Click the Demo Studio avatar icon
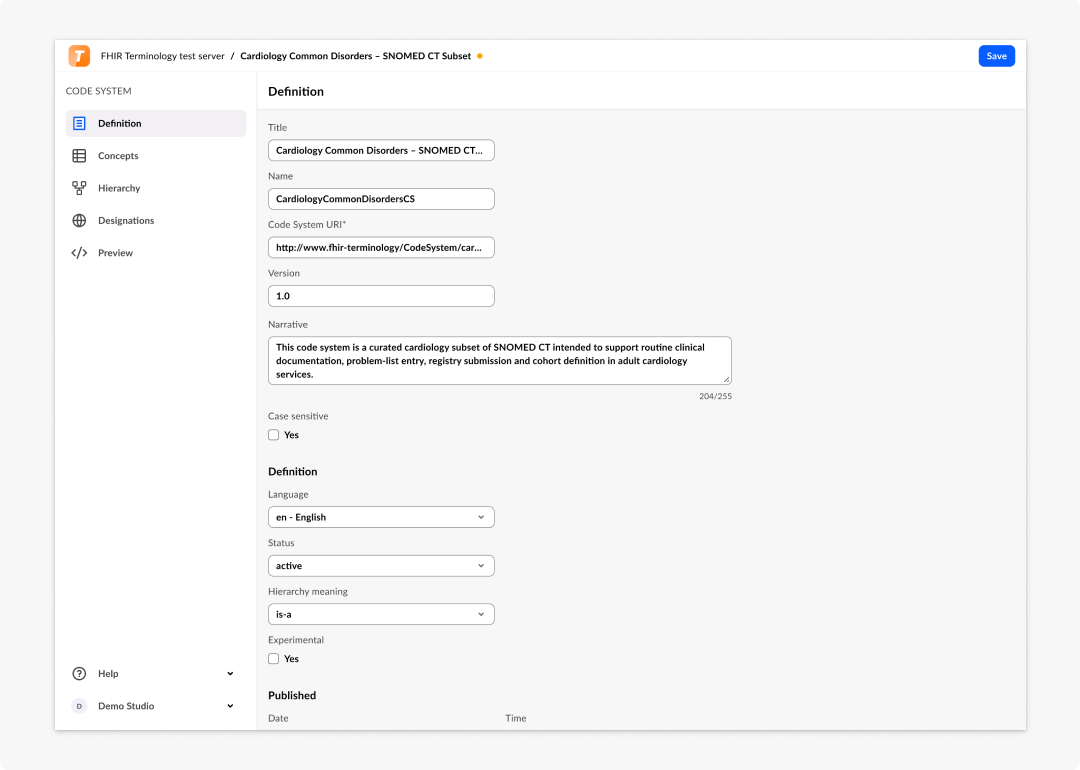Image resolution: width=1080 pixels, height=770 pixels. pos(79,706)
